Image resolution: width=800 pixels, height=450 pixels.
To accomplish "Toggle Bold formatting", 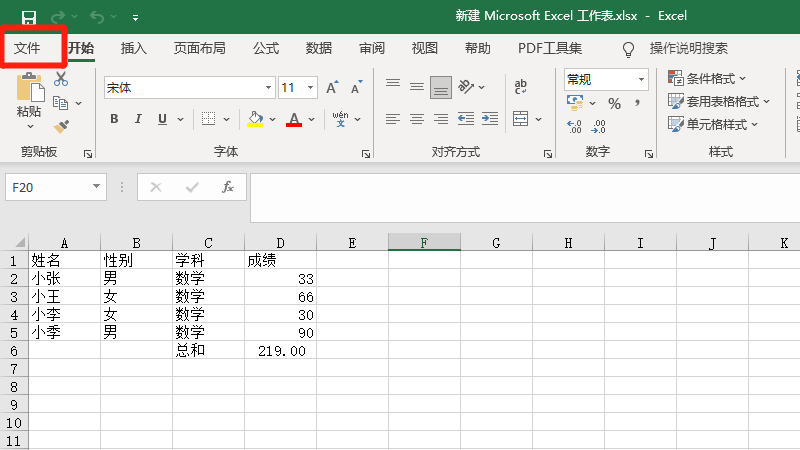I will pos(113,119).
